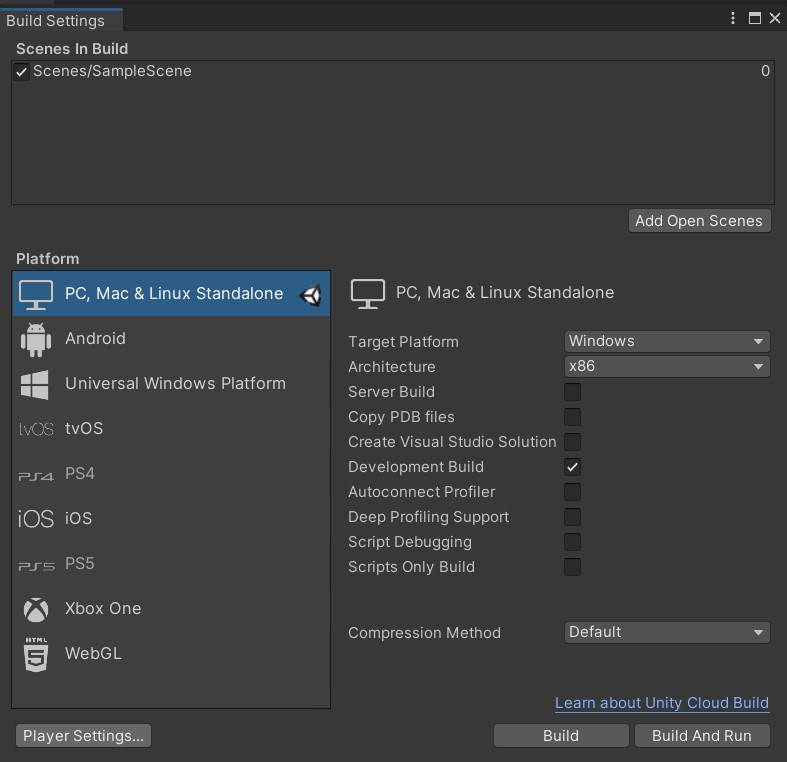This screenshot has height=762, width=787.
Task: Click scene index number 0
Action: (x=765, y=71)
